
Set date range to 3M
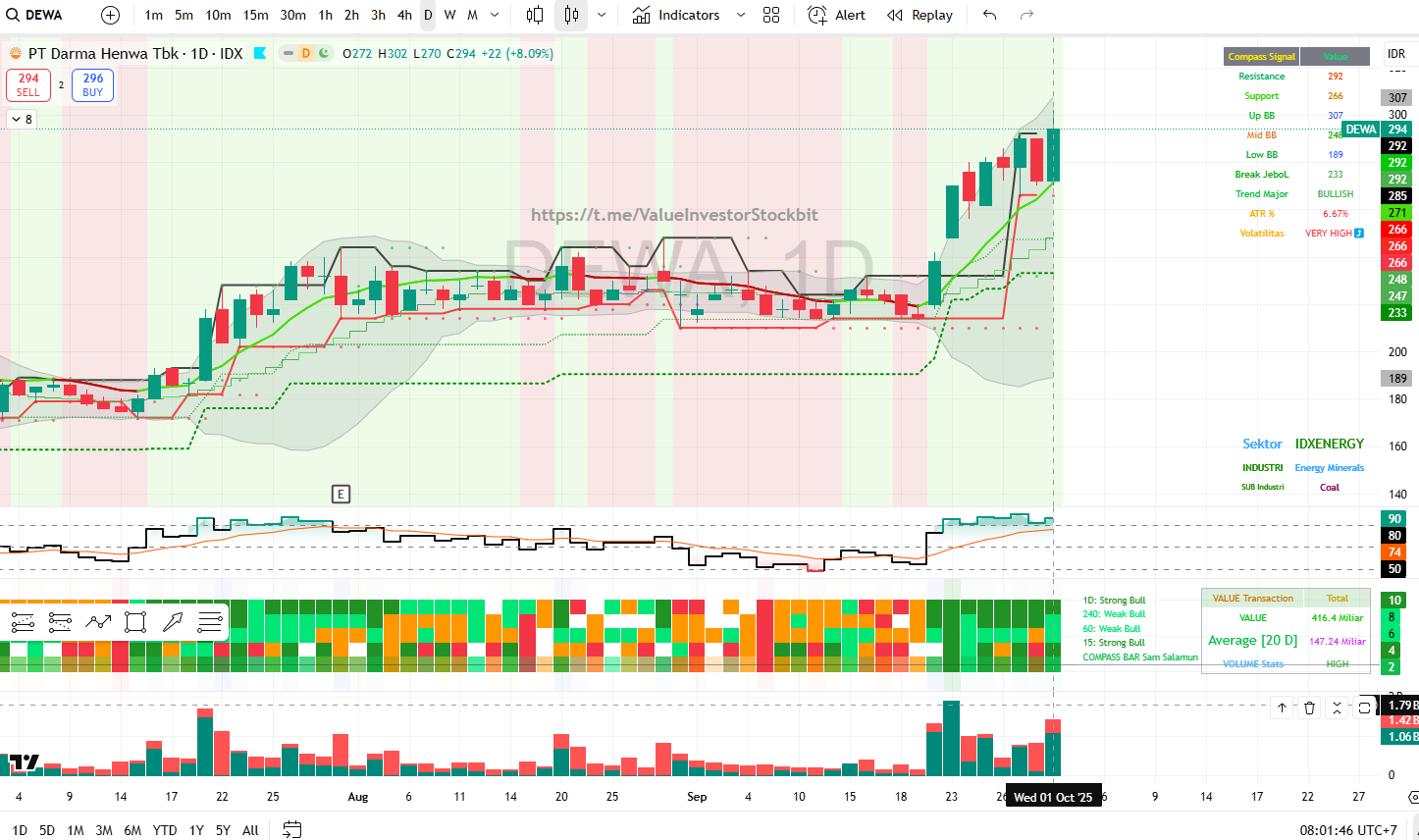coord(104,830)
